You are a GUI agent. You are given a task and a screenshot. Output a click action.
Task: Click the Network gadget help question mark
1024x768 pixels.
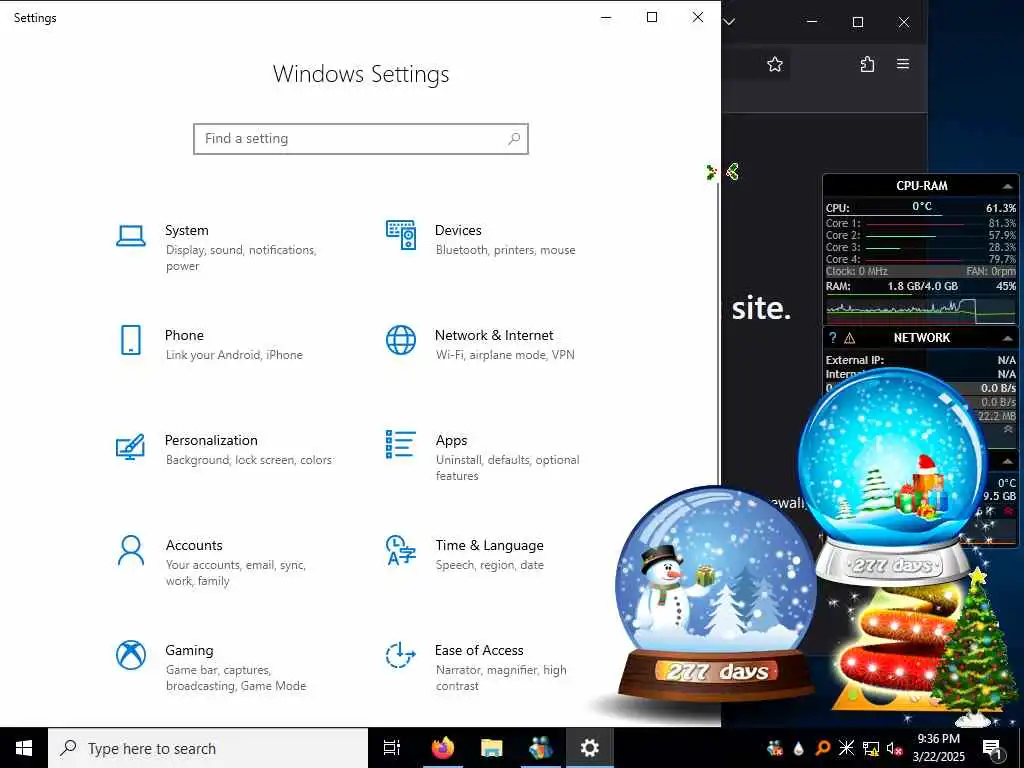pyautogui.click(x=832, y=338)
